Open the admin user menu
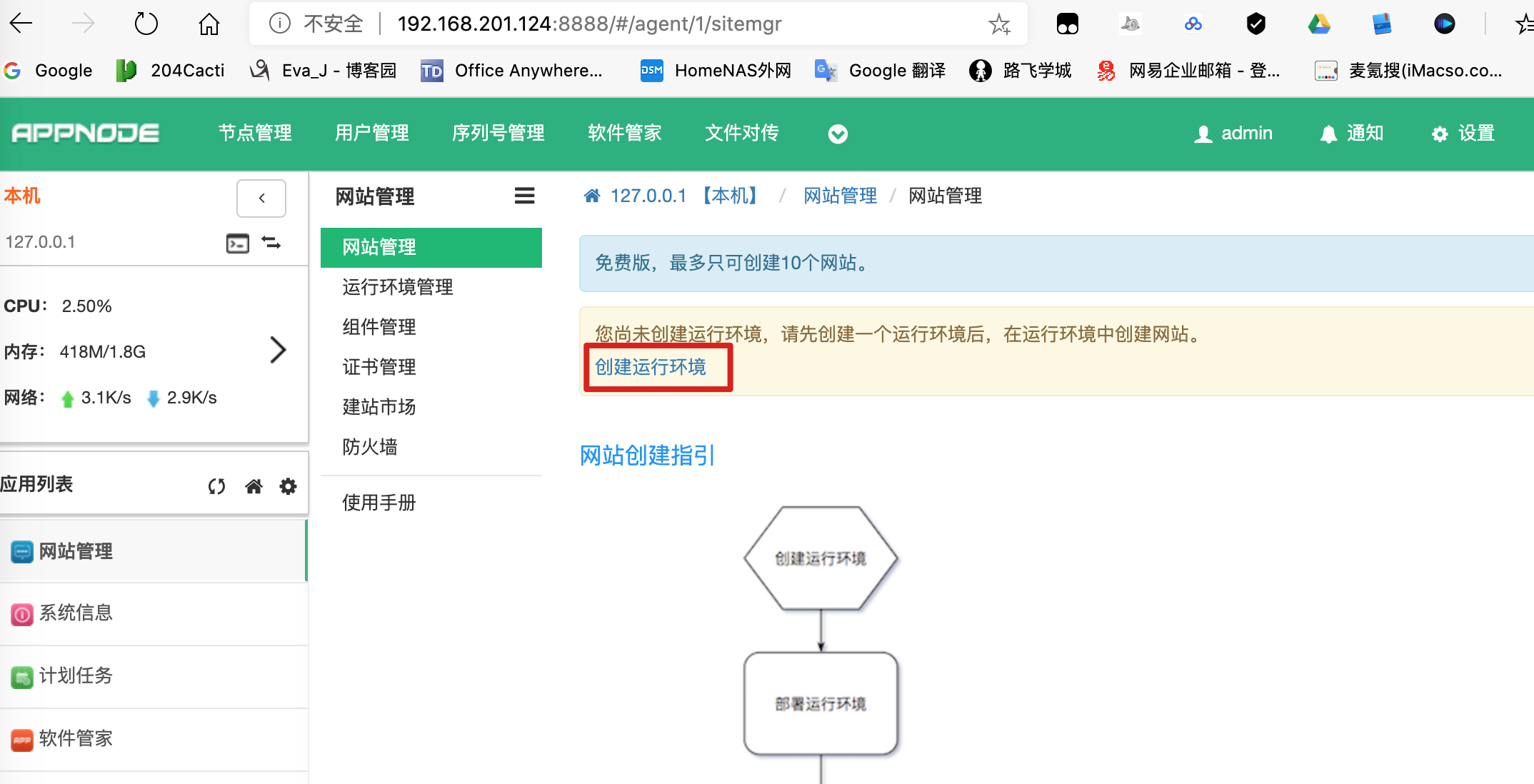 click(1233, 134)
